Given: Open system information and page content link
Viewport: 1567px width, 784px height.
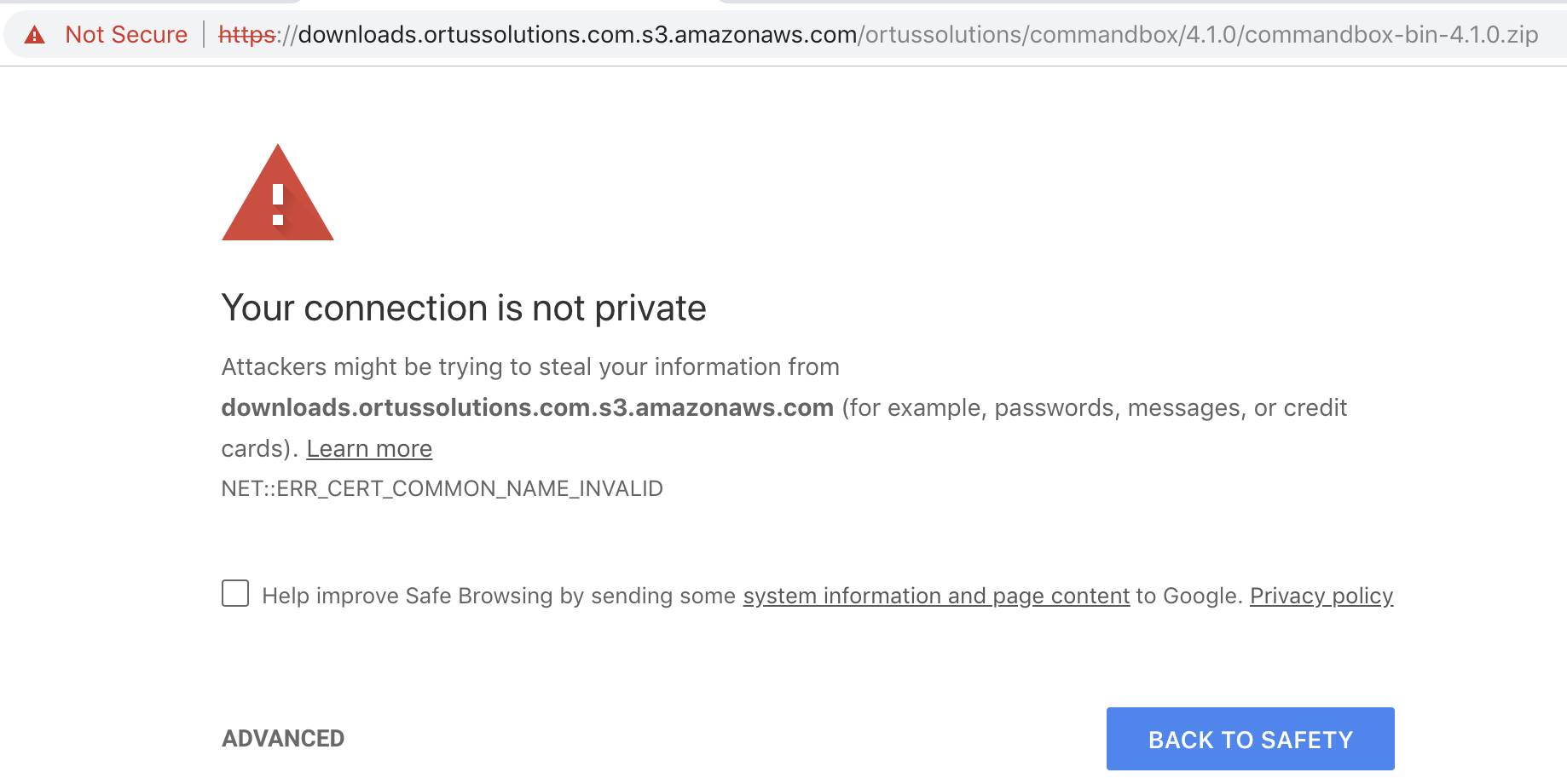Looking at the screenshot, I should (936, 596).
